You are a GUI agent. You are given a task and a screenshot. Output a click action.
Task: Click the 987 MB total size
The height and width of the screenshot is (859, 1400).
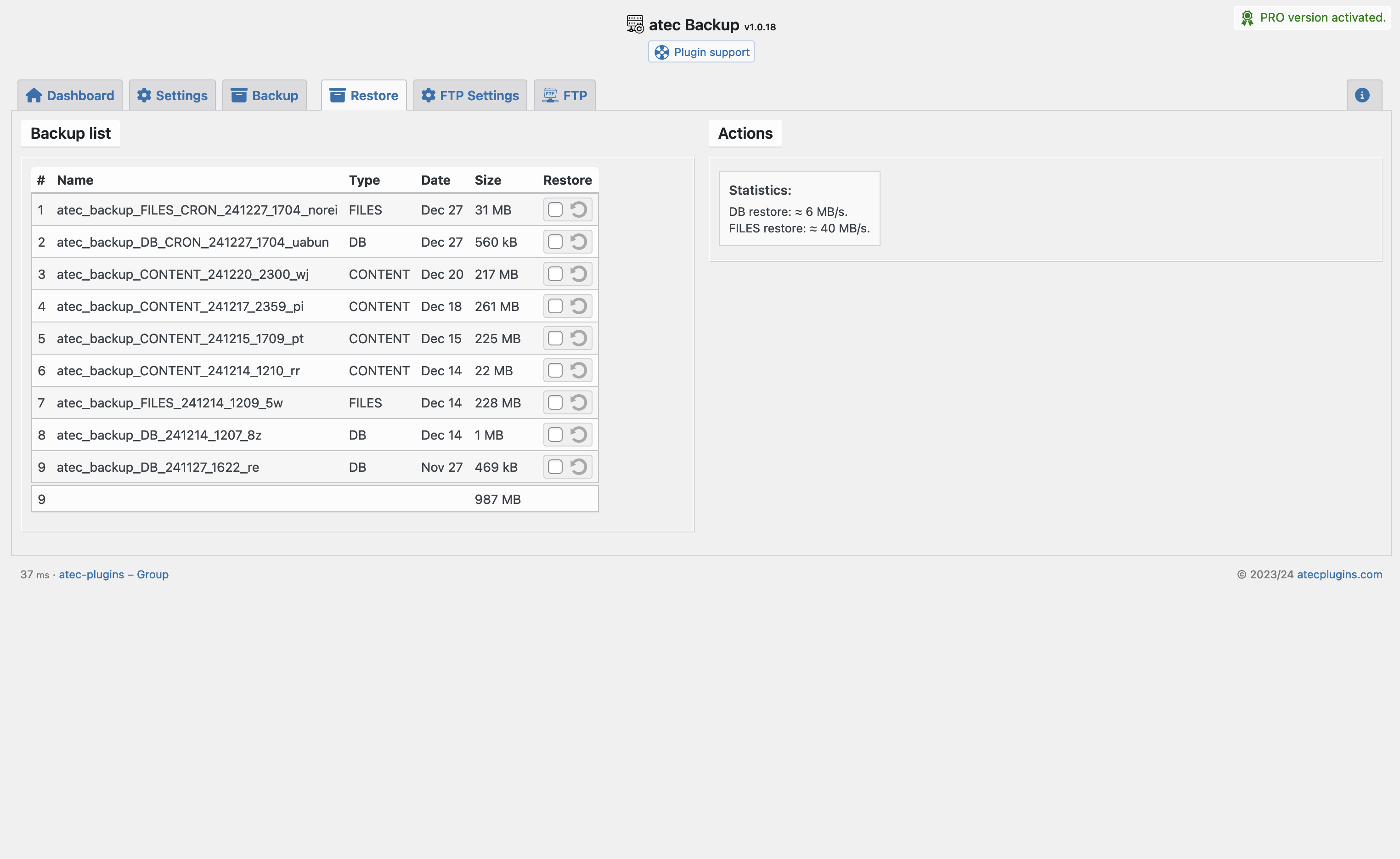point(497,499)
